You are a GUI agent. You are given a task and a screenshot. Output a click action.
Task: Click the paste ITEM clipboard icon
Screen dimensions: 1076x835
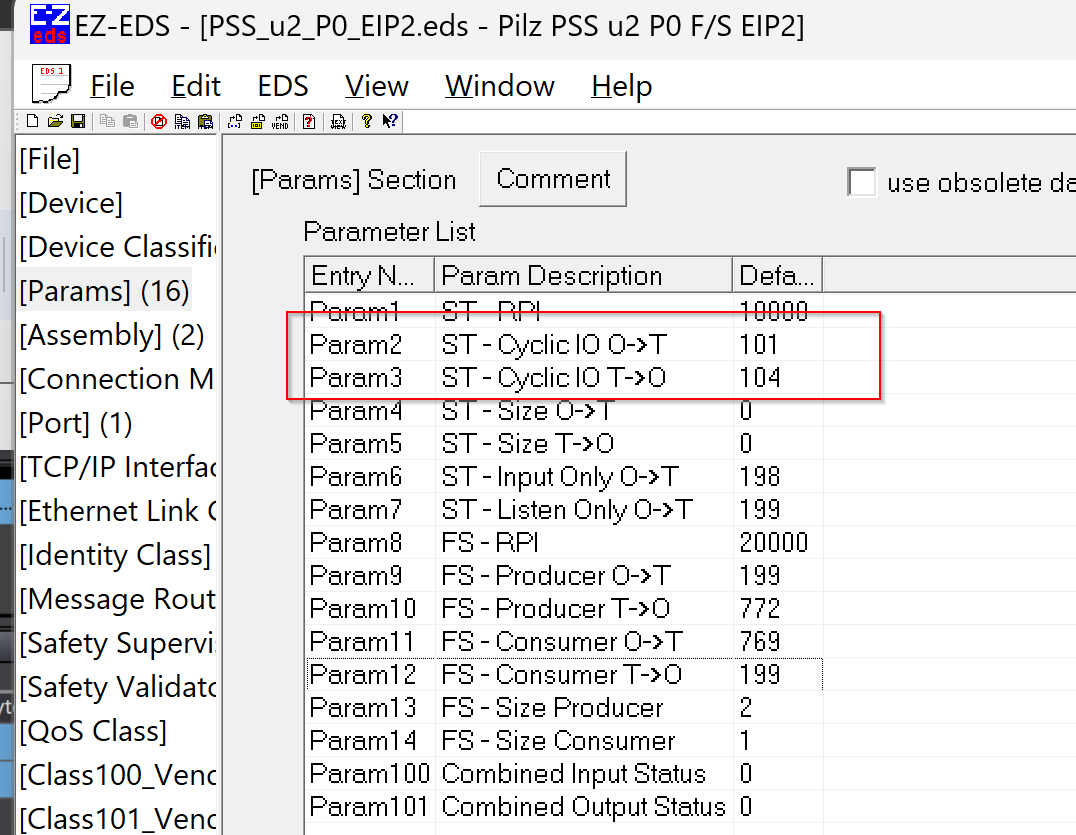[x=205, y=121]
